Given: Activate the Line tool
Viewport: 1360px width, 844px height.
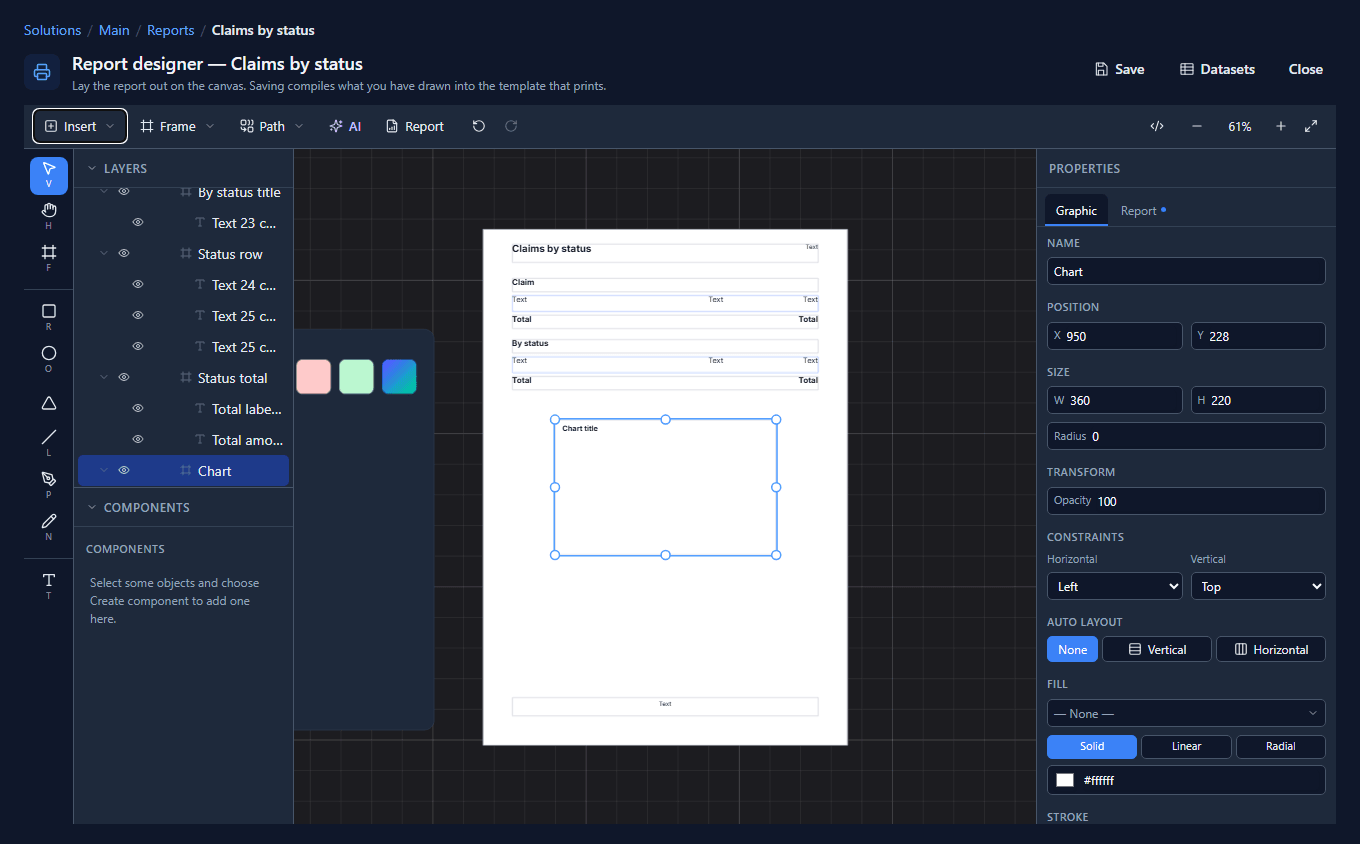Looking at the screenshot, I should coord(49,443).
